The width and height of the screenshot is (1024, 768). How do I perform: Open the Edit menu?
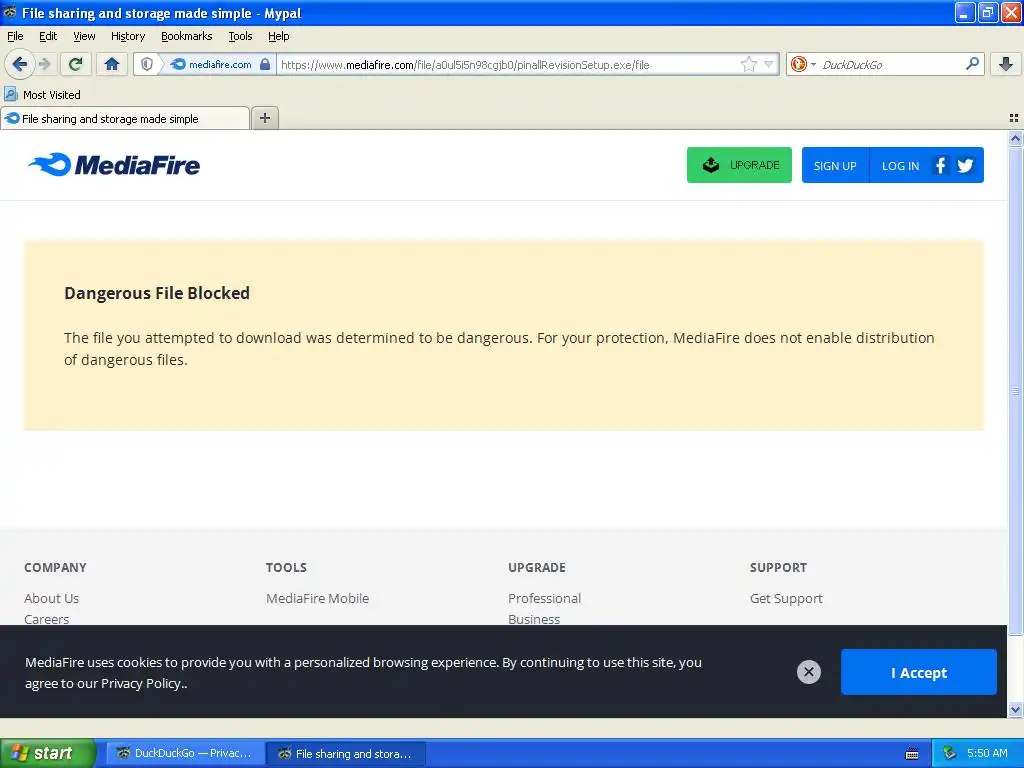(48, 36)
